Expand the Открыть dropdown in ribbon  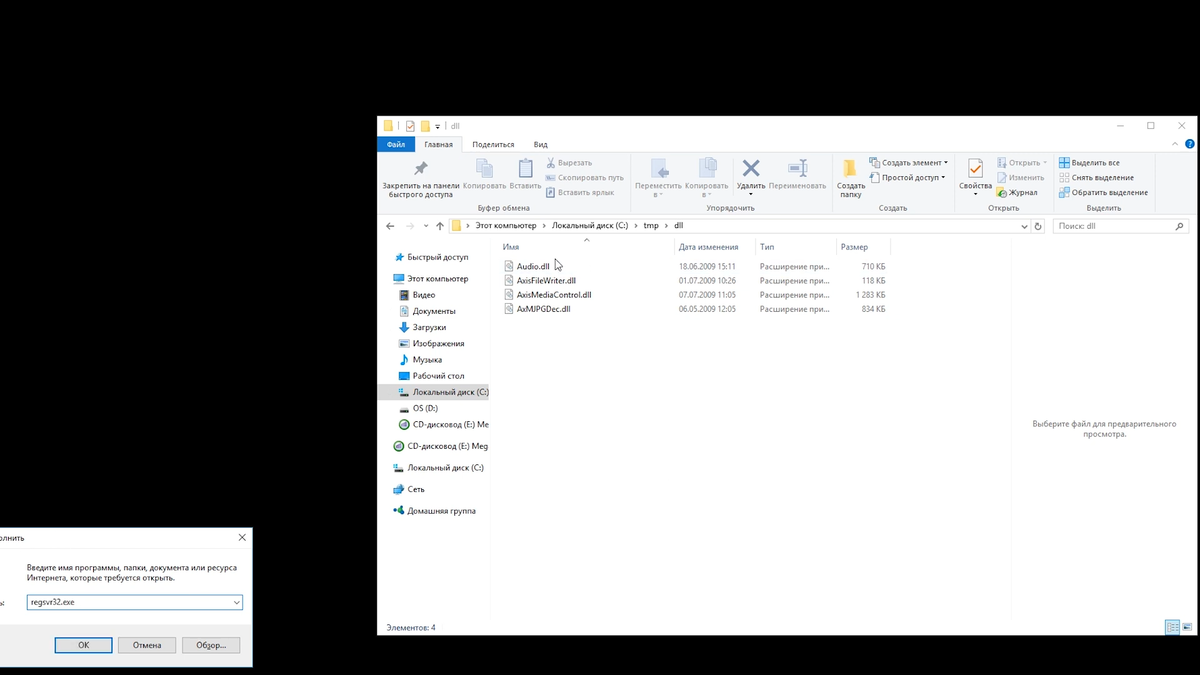click(1044, 162)
